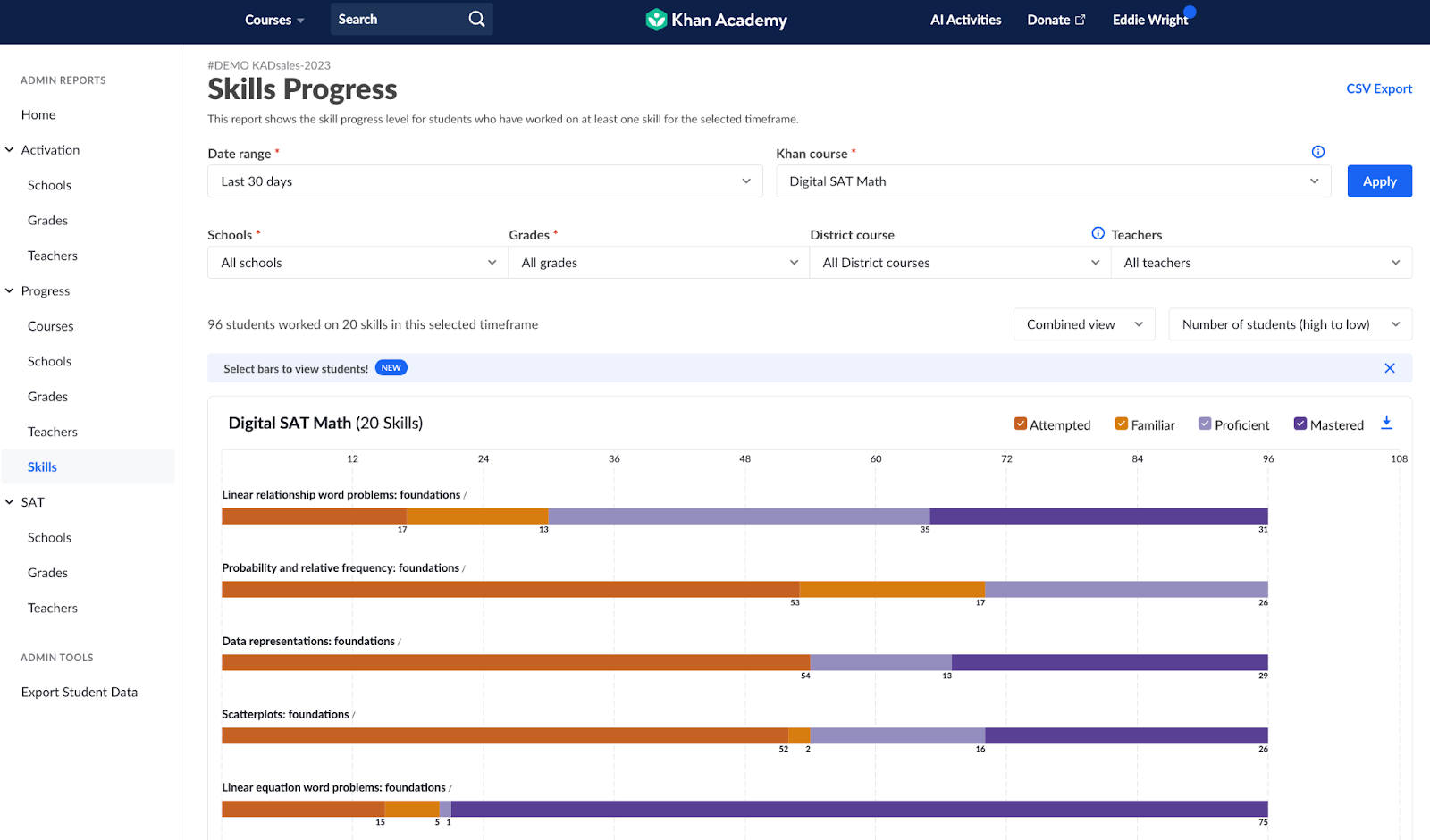The width and height of the screenshot is (1430, 840).
Task: Click the search magnifying glass icon
Action: (475, 19)
